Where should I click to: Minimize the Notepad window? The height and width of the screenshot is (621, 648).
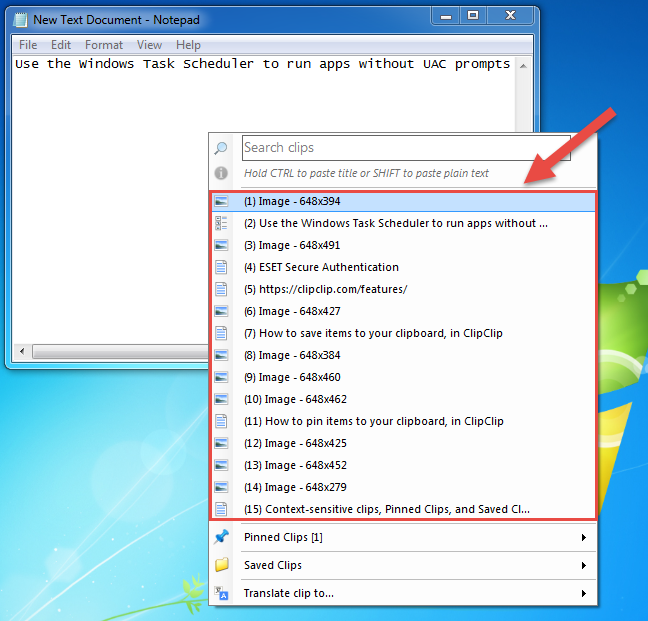[446, 16]
